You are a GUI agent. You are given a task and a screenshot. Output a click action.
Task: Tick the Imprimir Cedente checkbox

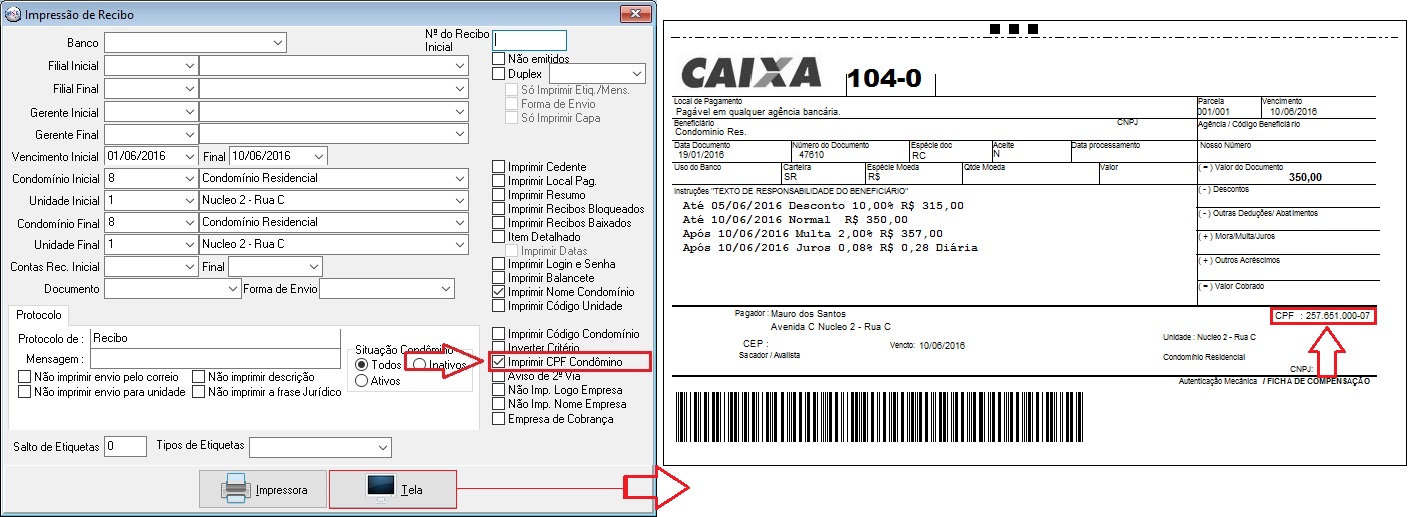click(x=499, y=167)
